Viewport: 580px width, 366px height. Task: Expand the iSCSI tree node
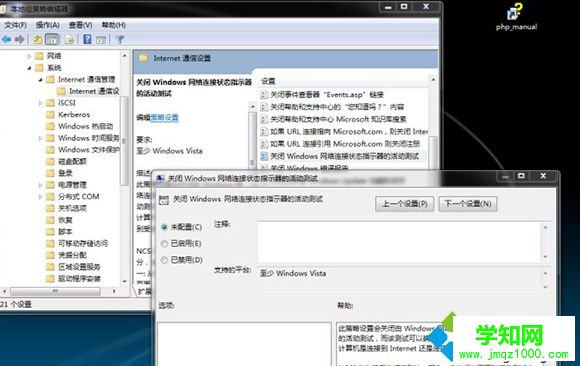[40, 103]
